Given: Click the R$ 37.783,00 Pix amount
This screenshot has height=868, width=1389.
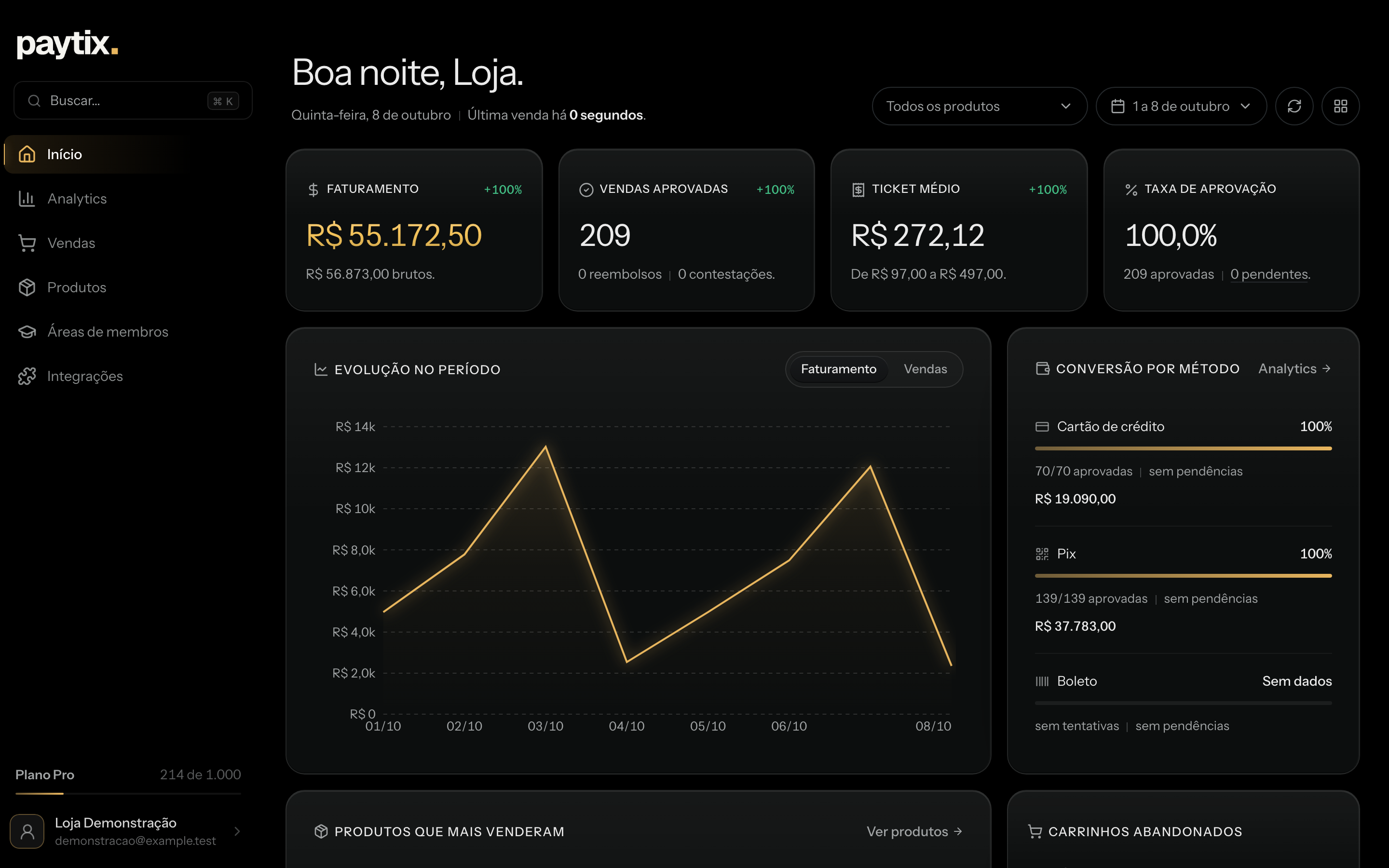Looking at the screenshot, I should 1075,626.
